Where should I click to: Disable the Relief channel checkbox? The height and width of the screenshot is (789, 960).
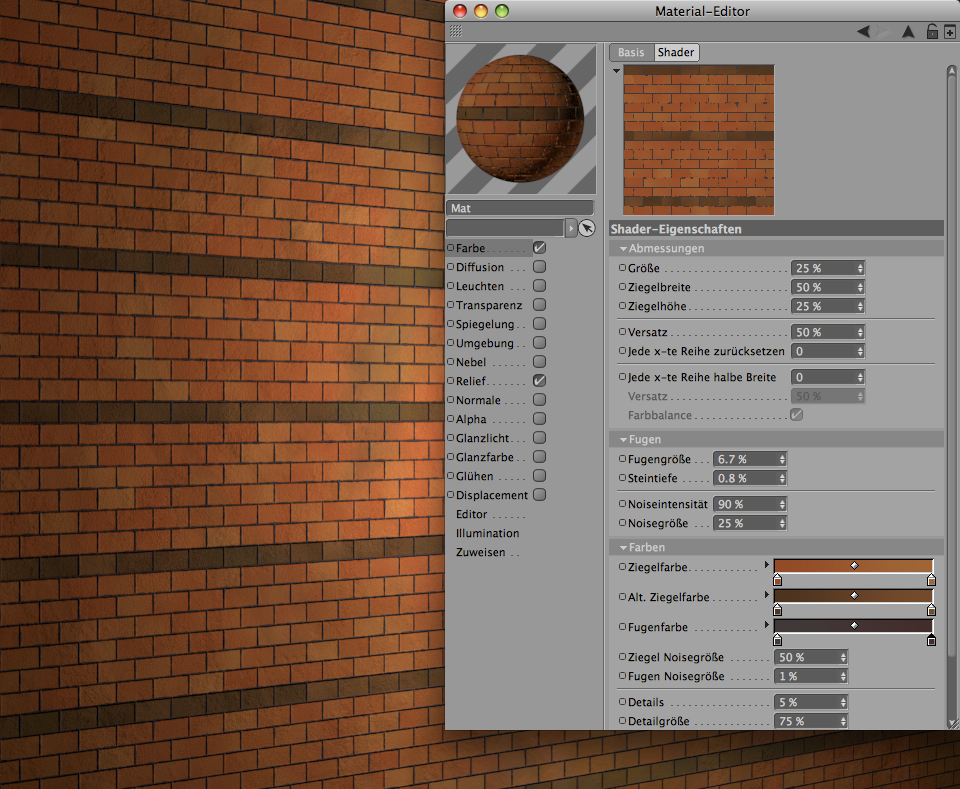tap(539, 381)
